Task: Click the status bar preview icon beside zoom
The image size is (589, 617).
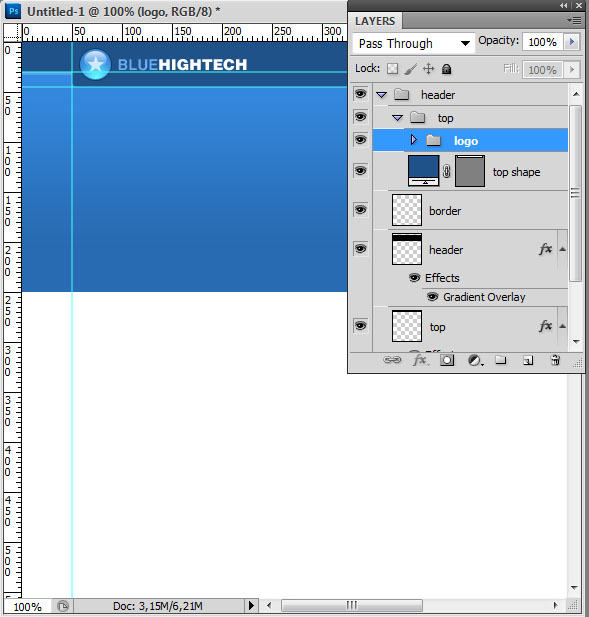Action: 63,606
